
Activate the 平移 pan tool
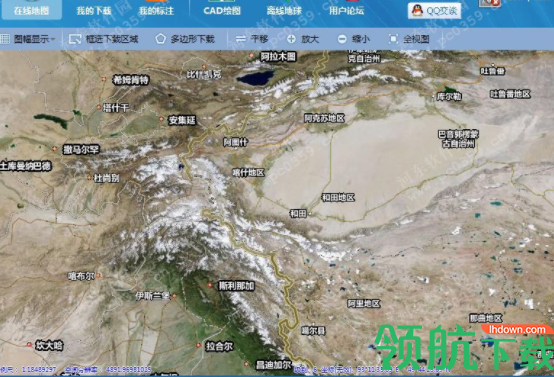(x=252, y=39)
